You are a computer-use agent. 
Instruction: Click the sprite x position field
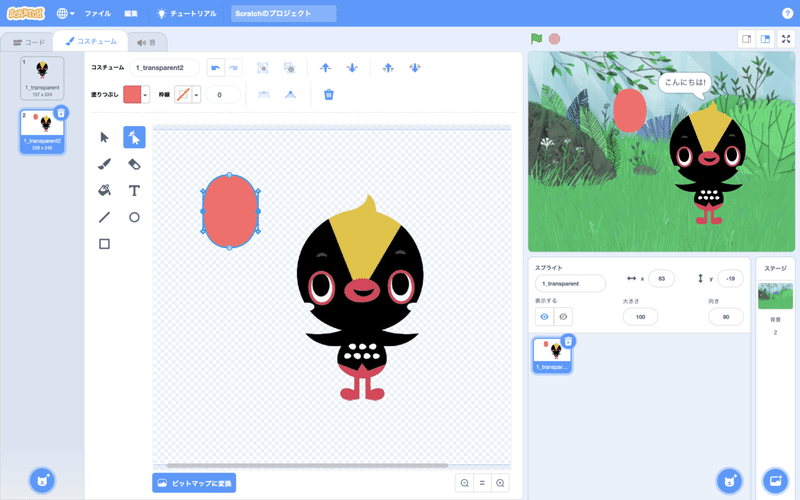(662, 279)
